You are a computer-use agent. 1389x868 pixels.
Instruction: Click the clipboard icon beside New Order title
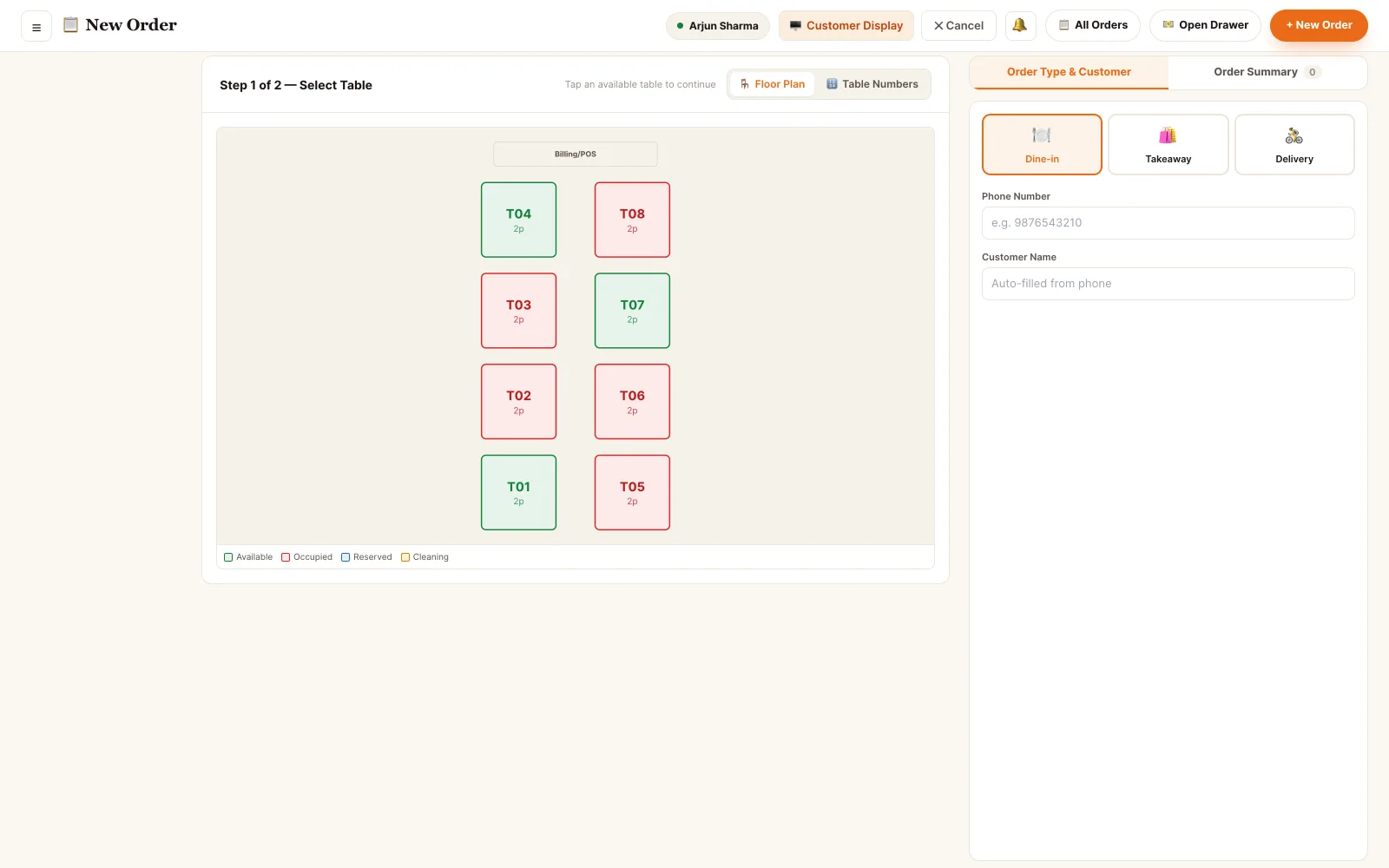[71, 24]
